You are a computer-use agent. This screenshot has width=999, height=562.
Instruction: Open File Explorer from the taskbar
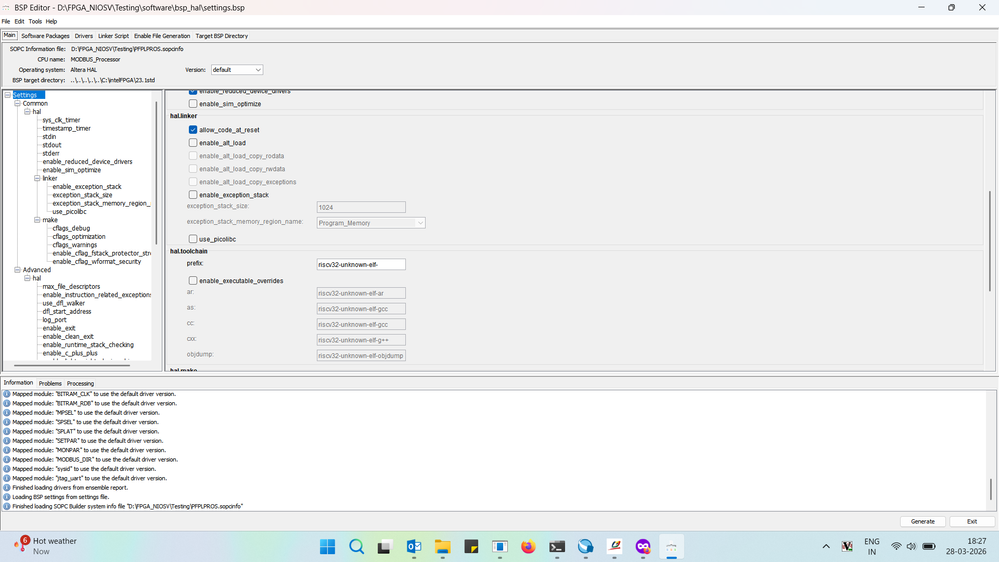tap(443, 547)
